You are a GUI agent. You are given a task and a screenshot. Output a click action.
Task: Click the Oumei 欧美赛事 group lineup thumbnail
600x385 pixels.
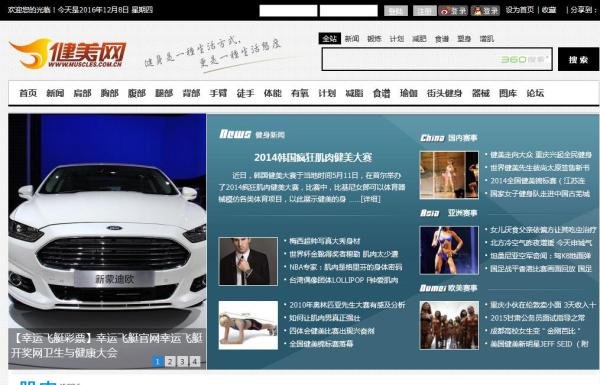pyautogui.click(x=449, y=325)
